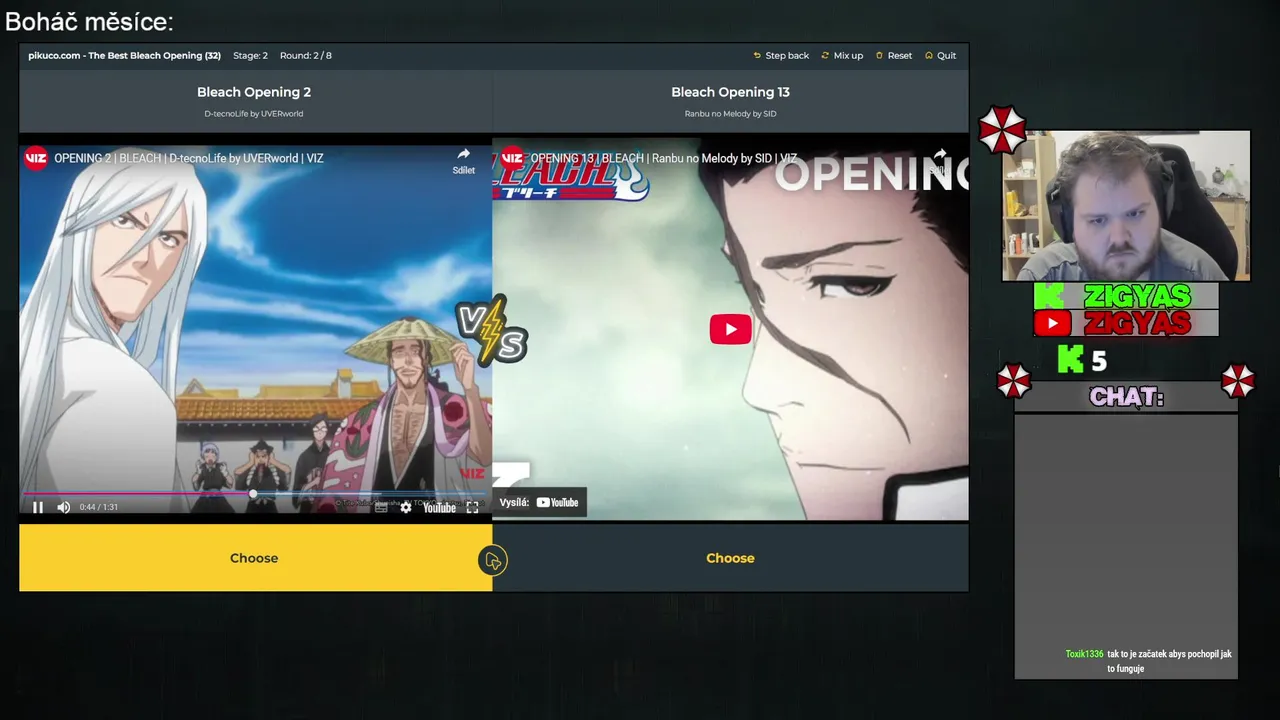Pause the Bleach Opening 2 video

coord(38,507)
